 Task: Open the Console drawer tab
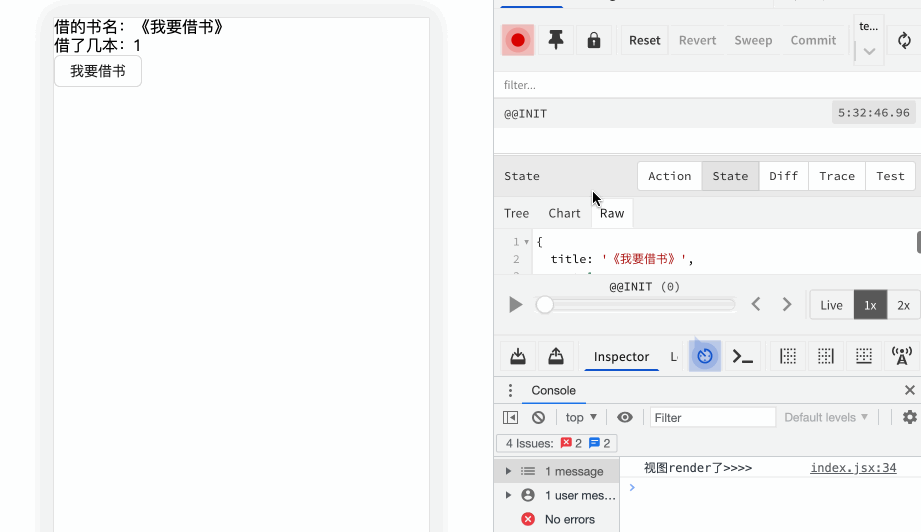click(x=553, y=390)
